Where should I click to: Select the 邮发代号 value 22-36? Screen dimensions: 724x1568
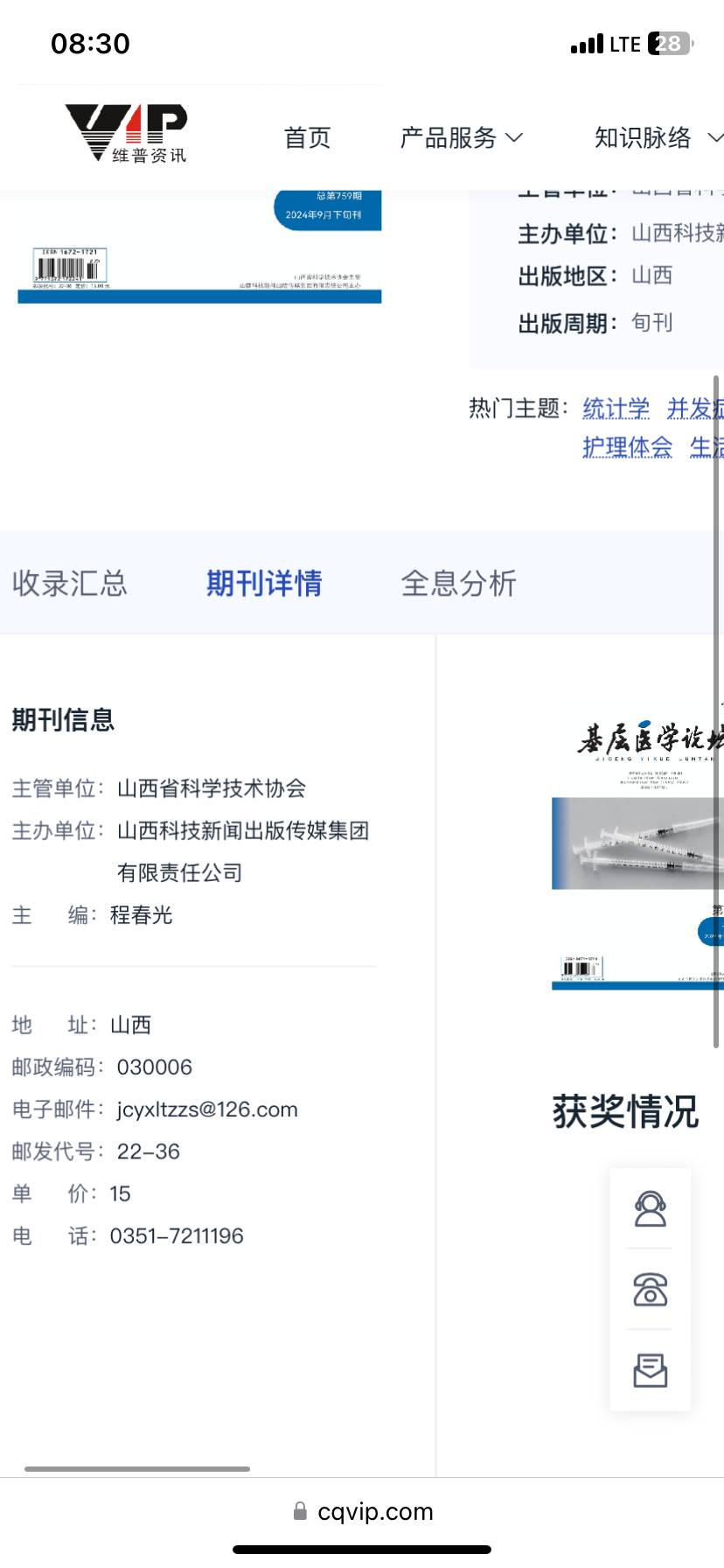pos(149,1151)
